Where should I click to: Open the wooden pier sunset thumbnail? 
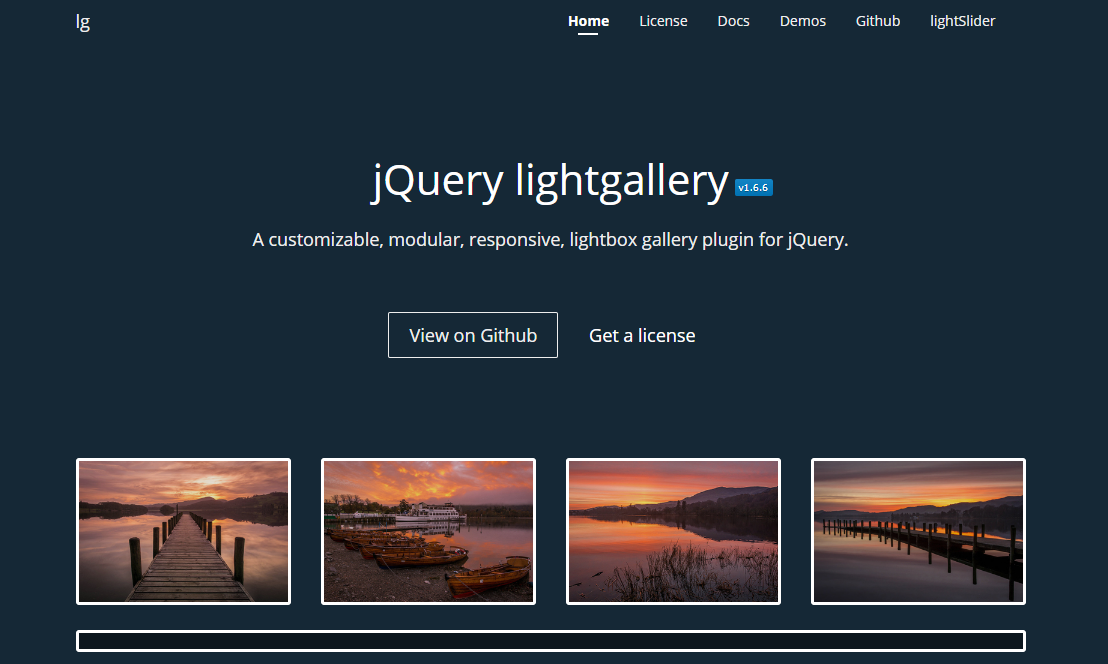(184, 531)
